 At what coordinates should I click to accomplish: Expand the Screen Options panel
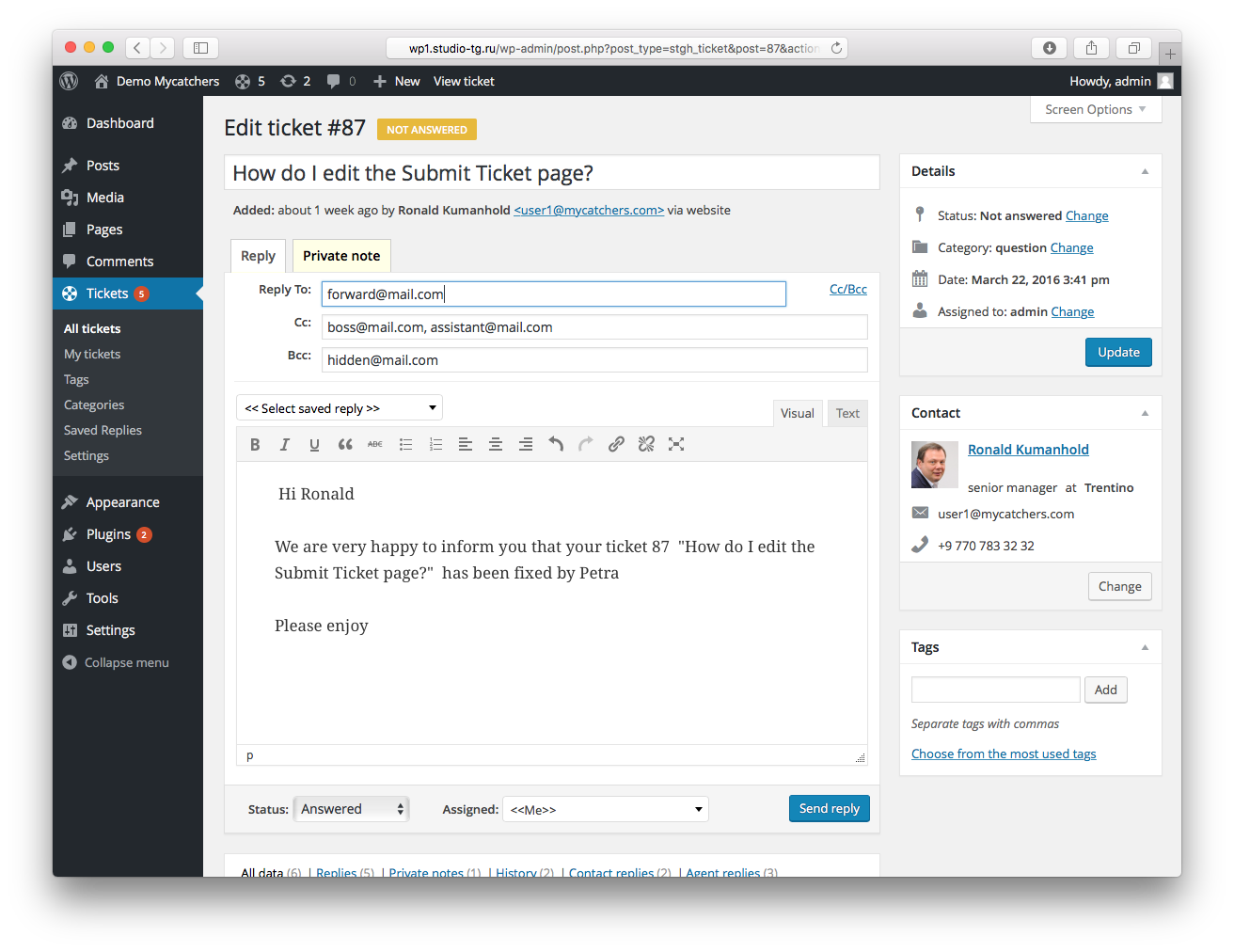pyautogui.click(x=1096, y=110)
